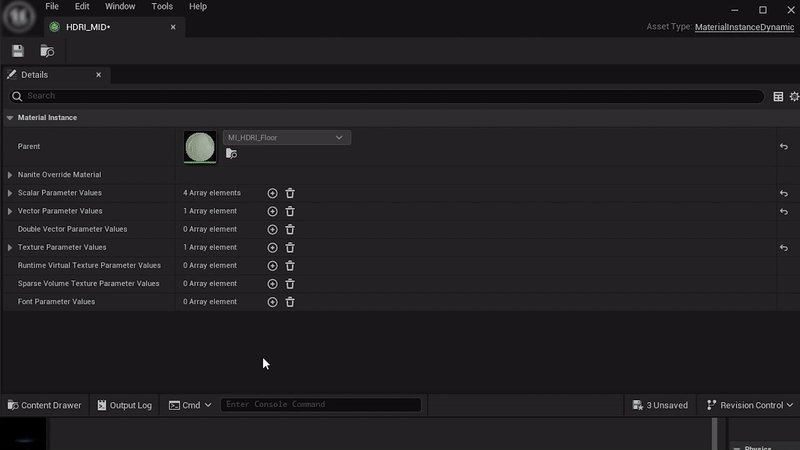Add element to Scalar Parameter Values

pos(272,193)
